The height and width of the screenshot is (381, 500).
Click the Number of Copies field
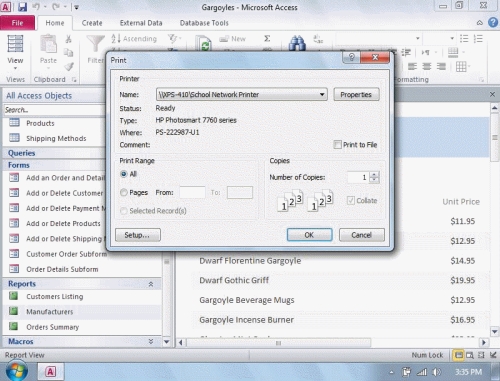(x=358, y=177)
